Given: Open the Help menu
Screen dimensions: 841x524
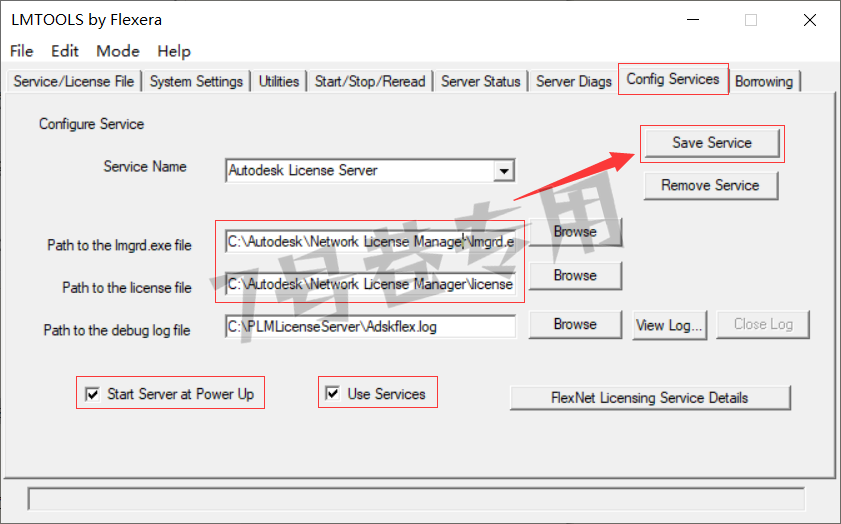Looking at the screenshot, I should [174, 51].
